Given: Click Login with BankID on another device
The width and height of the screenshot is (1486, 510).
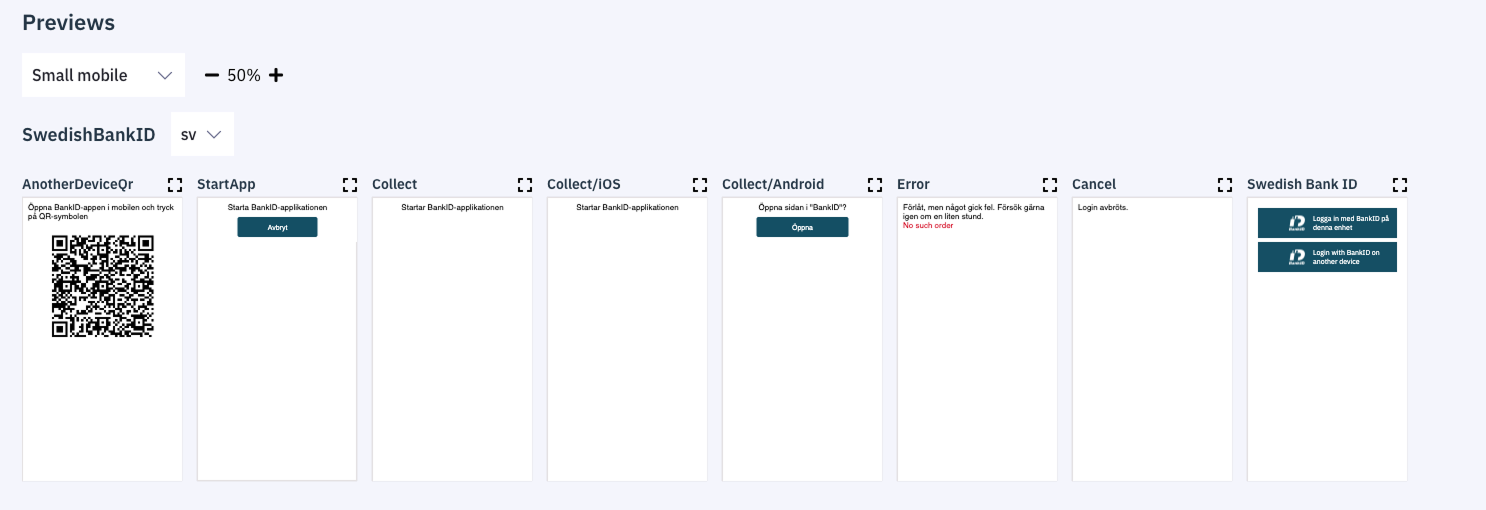Looking at the screenshot, I should (1327, 257).
